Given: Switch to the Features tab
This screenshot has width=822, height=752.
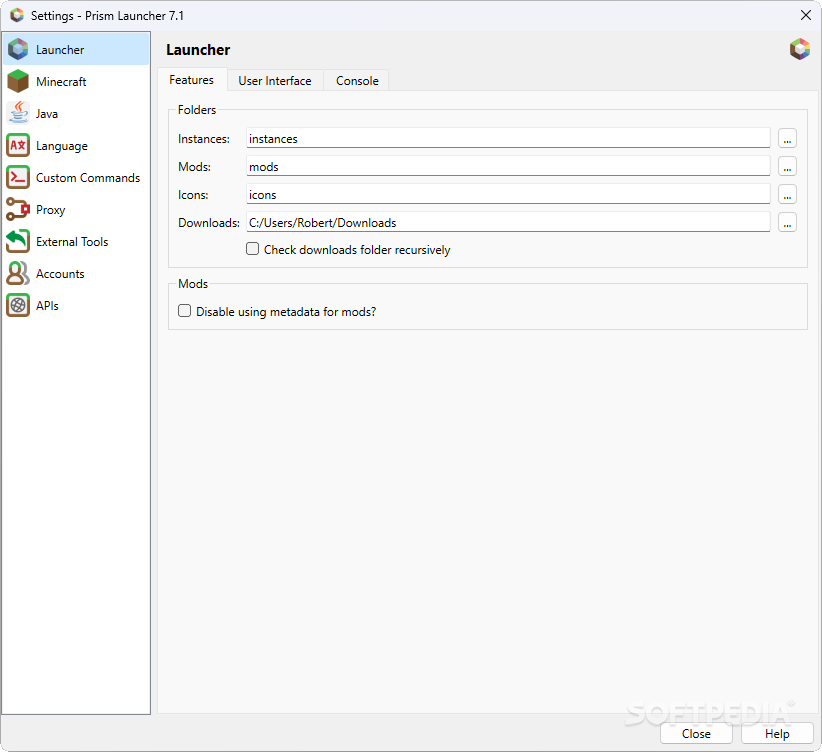Looking at the screenshot, I should (x=192, y=80).
